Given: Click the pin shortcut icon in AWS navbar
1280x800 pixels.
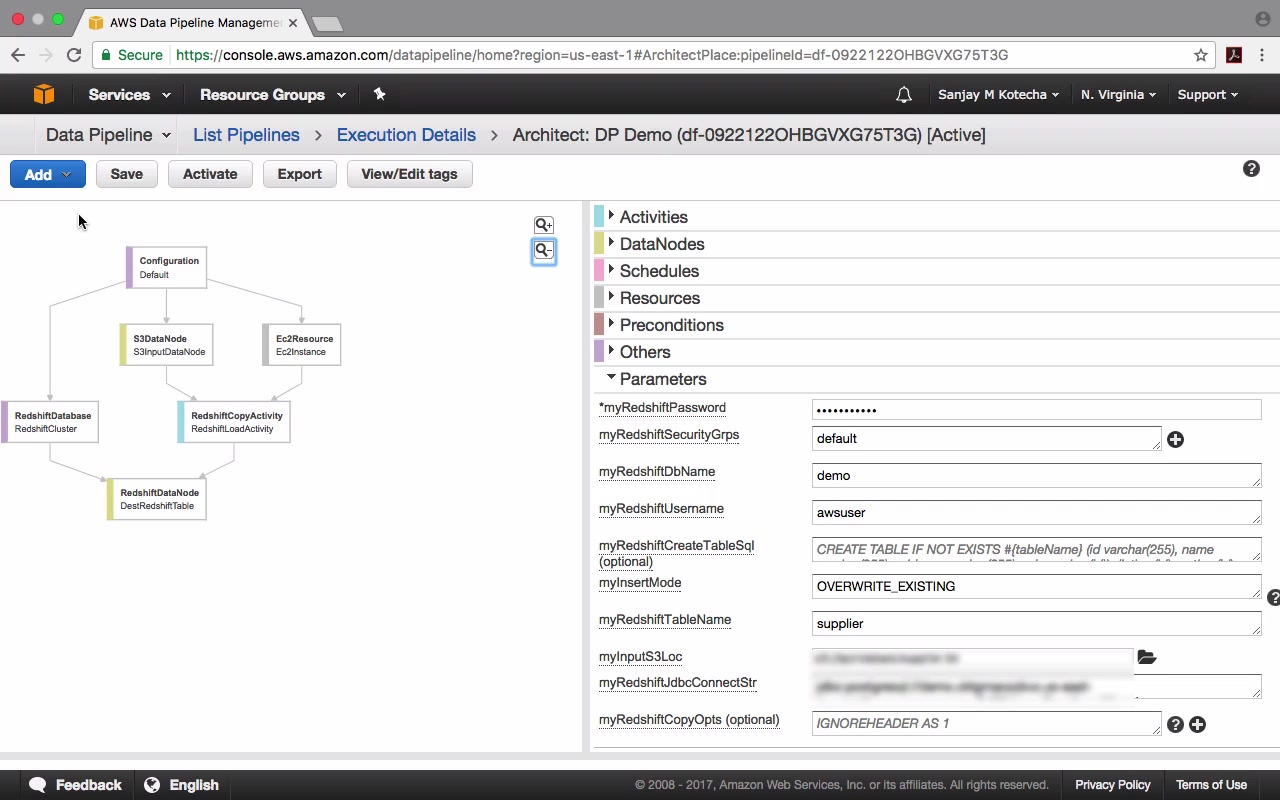Looking at the screenshot, I should tap(379, 94).
